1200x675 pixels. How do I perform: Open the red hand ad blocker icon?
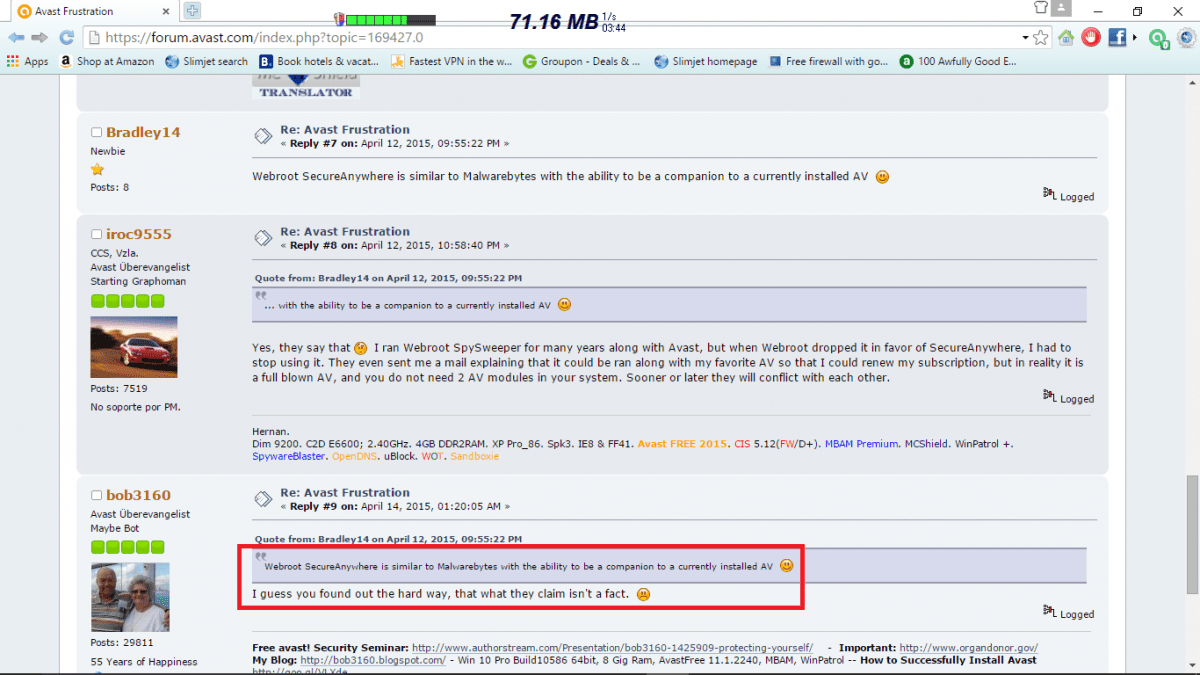(x=1091, y=37)
